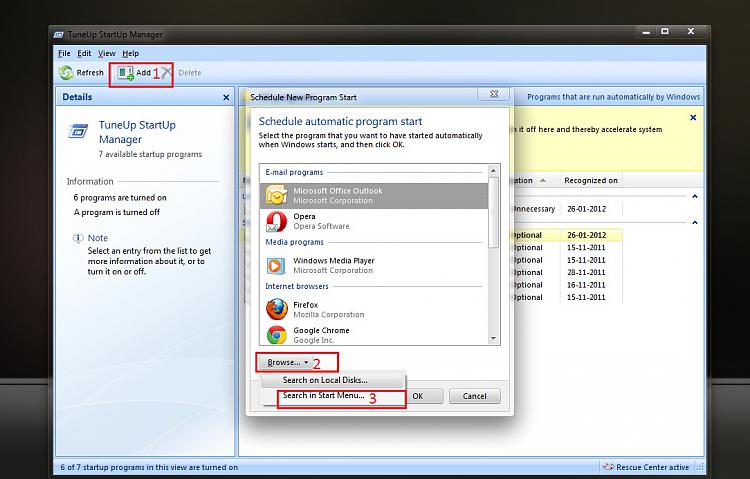
Task: Choose Search in Start Menu...
Action: (333, 396)
